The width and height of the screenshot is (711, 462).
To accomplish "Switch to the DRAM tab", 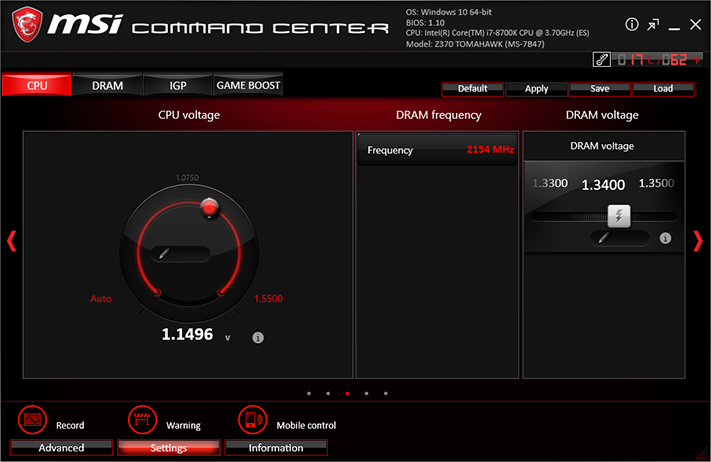I will pyautogui.click(x=107, y=85).
